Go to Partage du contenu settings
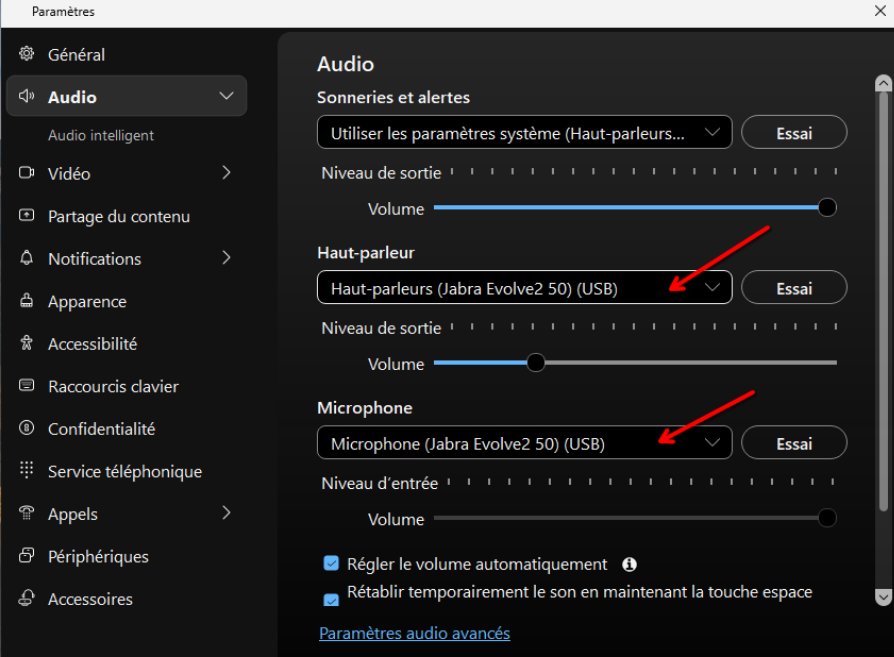The image size is (894, 657). click(x=126, y=216)
